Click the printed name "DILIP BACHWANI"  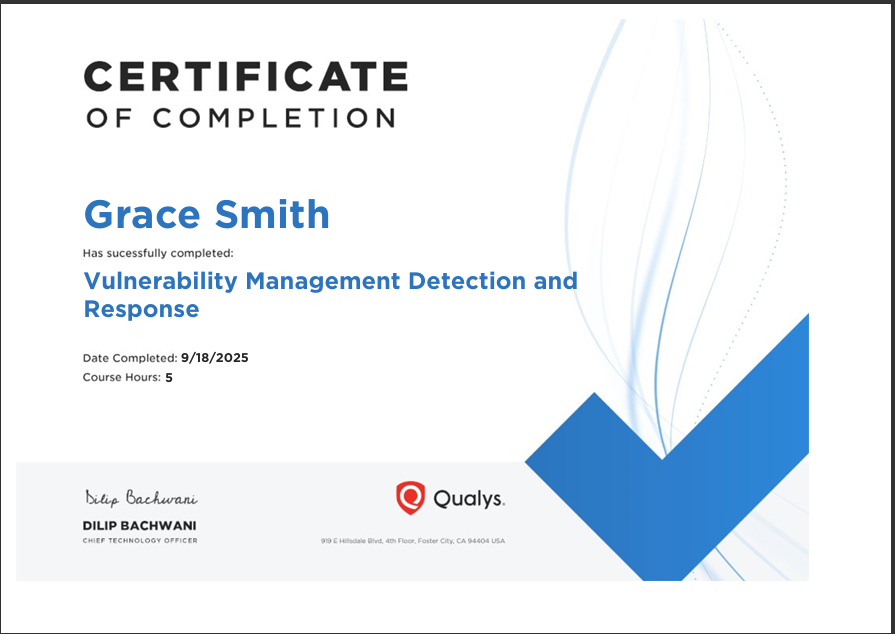(x=139, y=526)
